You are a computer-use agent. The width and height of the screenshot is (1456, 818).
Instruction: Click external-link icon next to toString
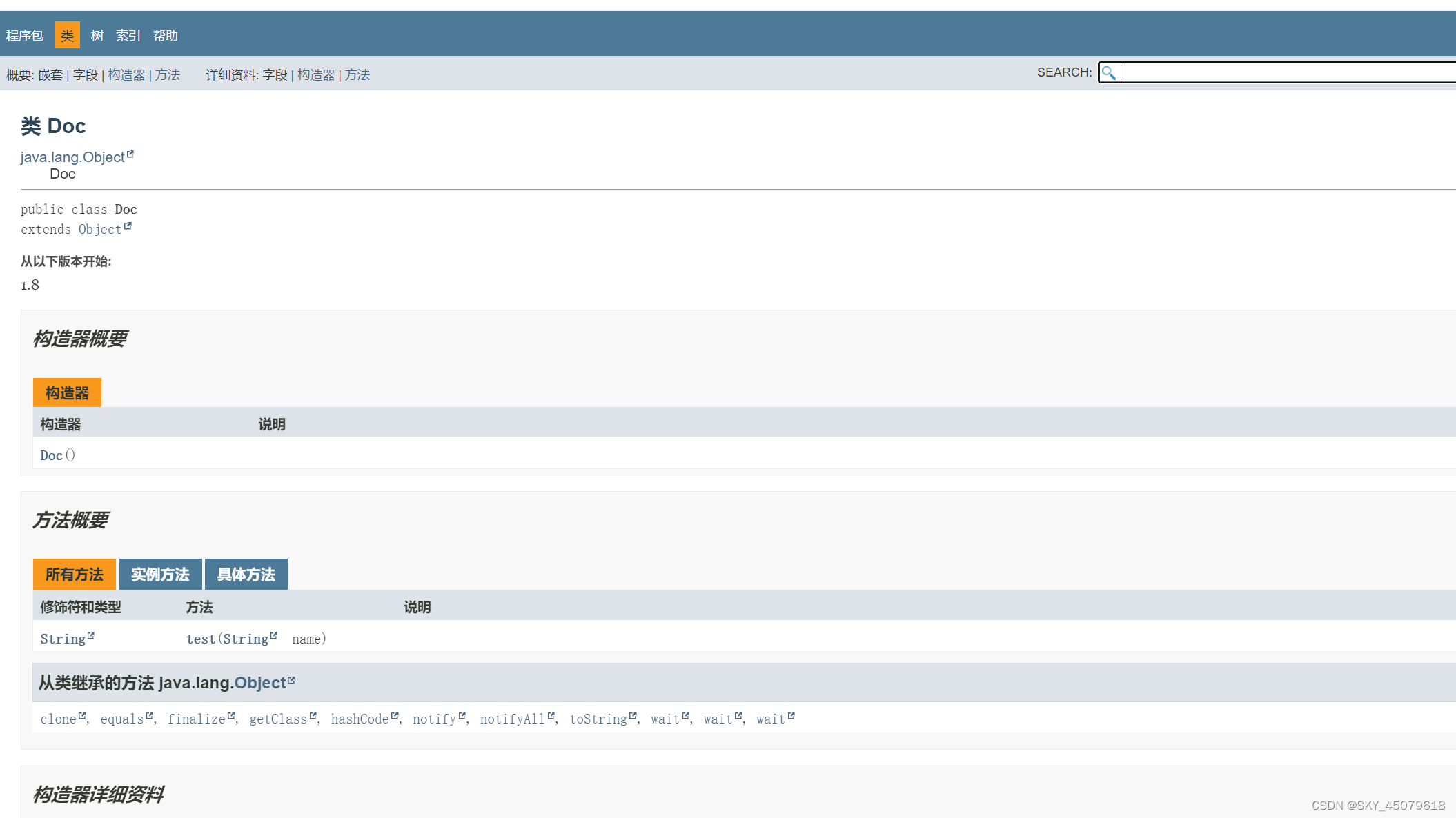tap(633, 716)
